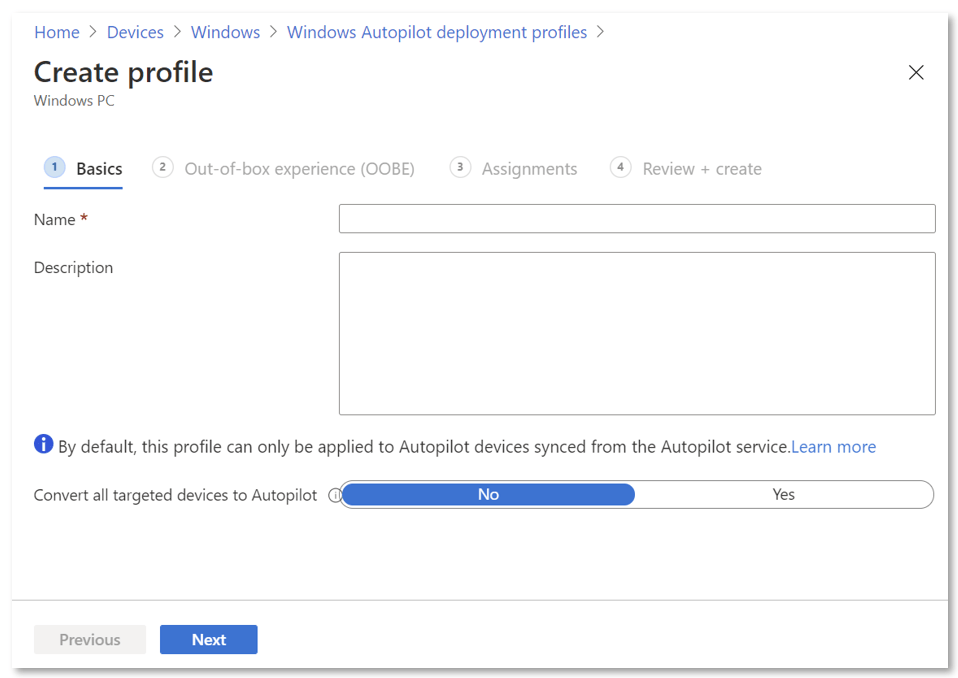This screenshot has height=678, width=958.
Task: Close the Create profile pane
Action: 915,72
